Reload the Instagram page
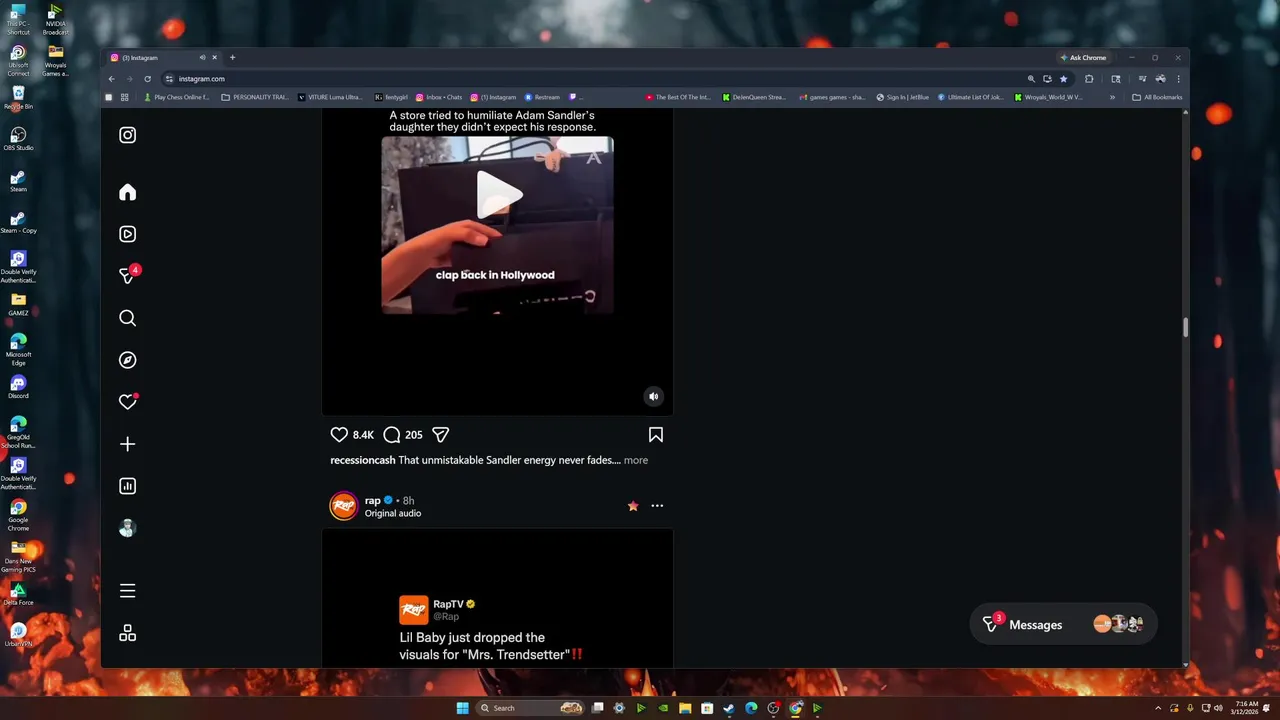 148,79
